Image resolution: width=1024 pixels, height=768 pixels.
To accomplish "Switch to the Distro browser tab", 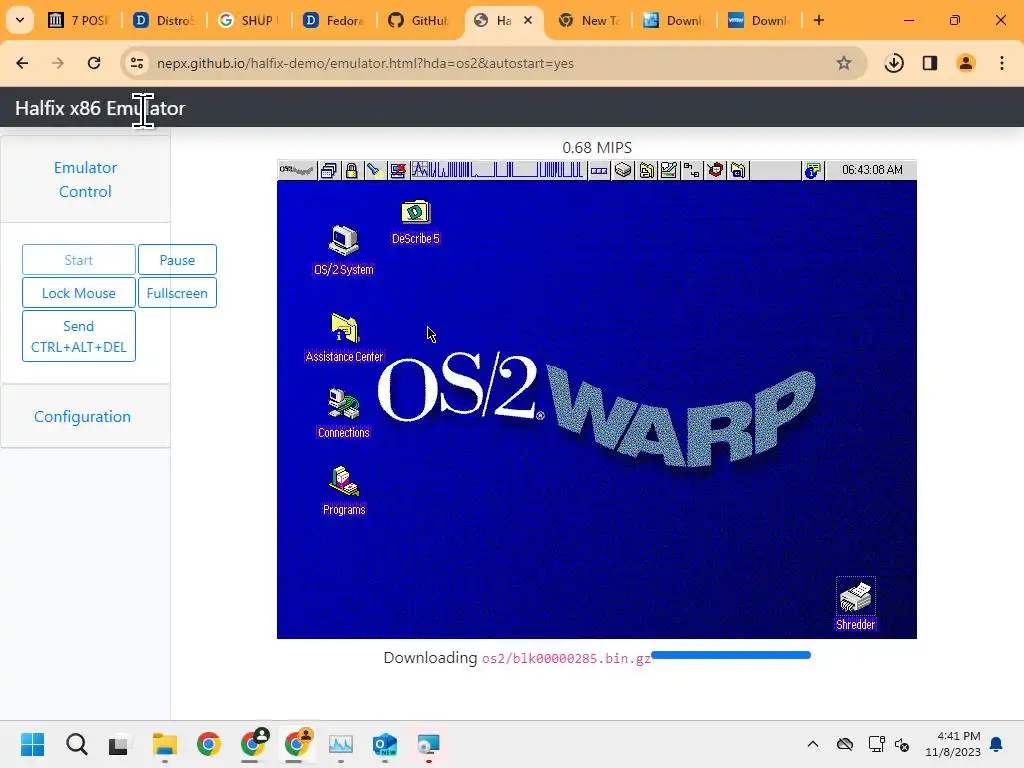I will [164, 20].
